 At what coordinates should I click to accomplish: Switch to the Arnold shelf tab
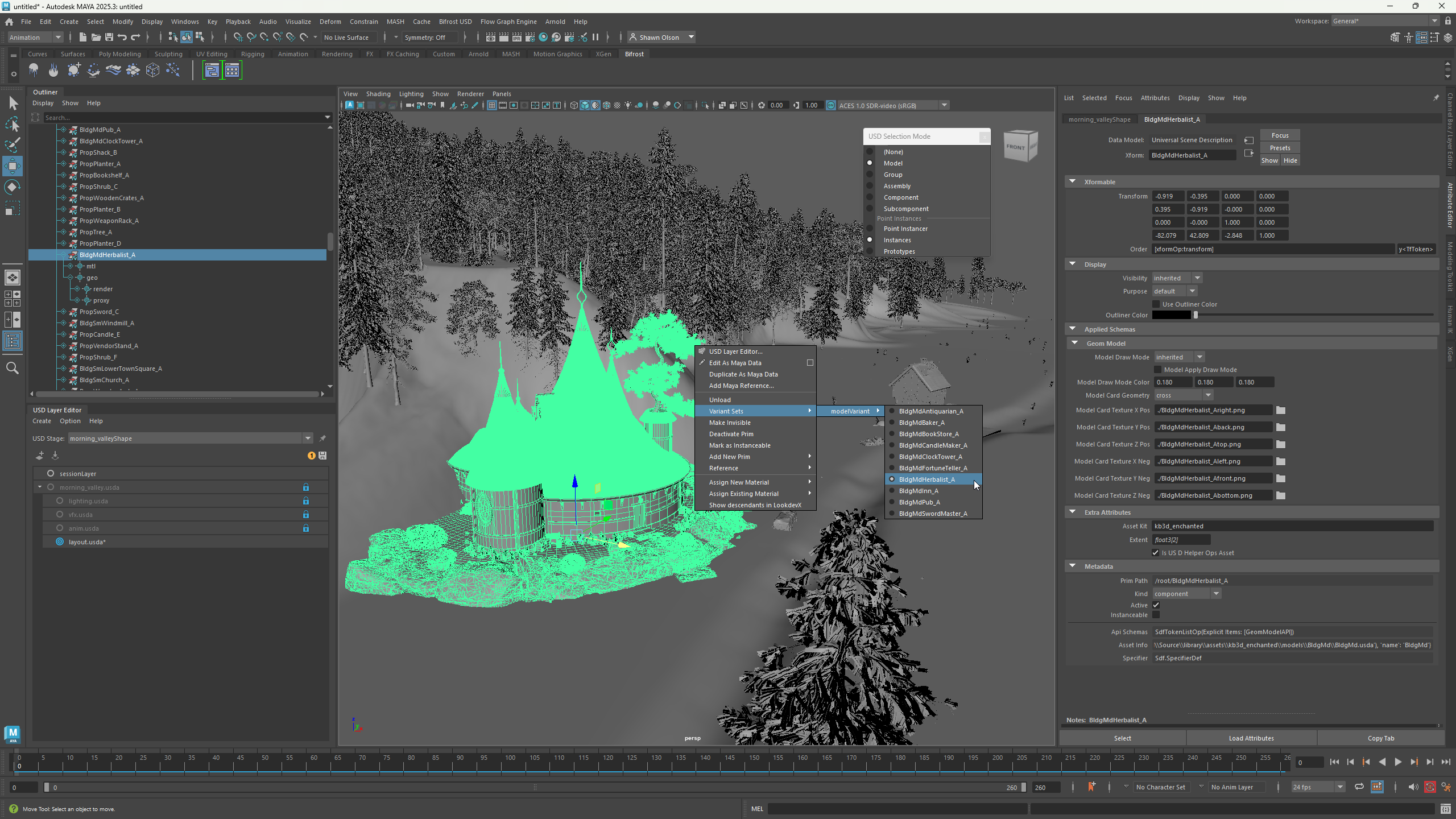click(478, 54)
